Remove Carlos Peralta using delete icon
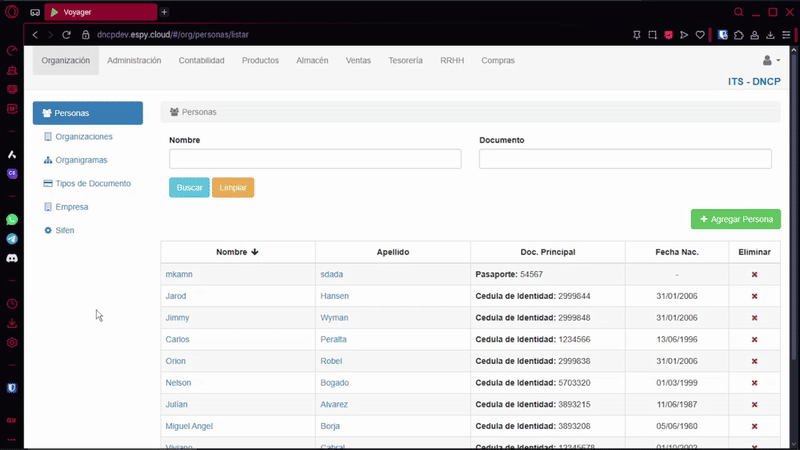The width and height of the screenshot is (800, 450). pos(754,339)
